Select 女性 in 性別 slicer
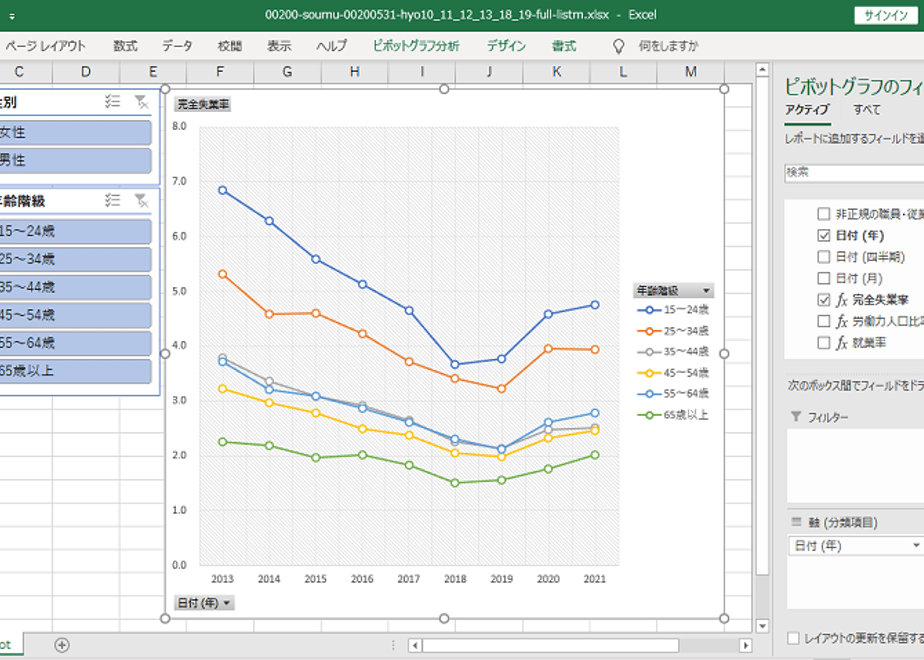 tap(74, 133)
